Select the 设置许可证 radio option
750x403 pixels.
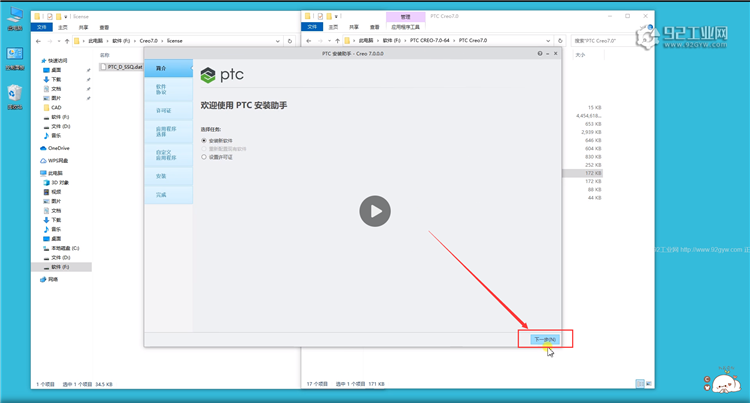point(204,157)
